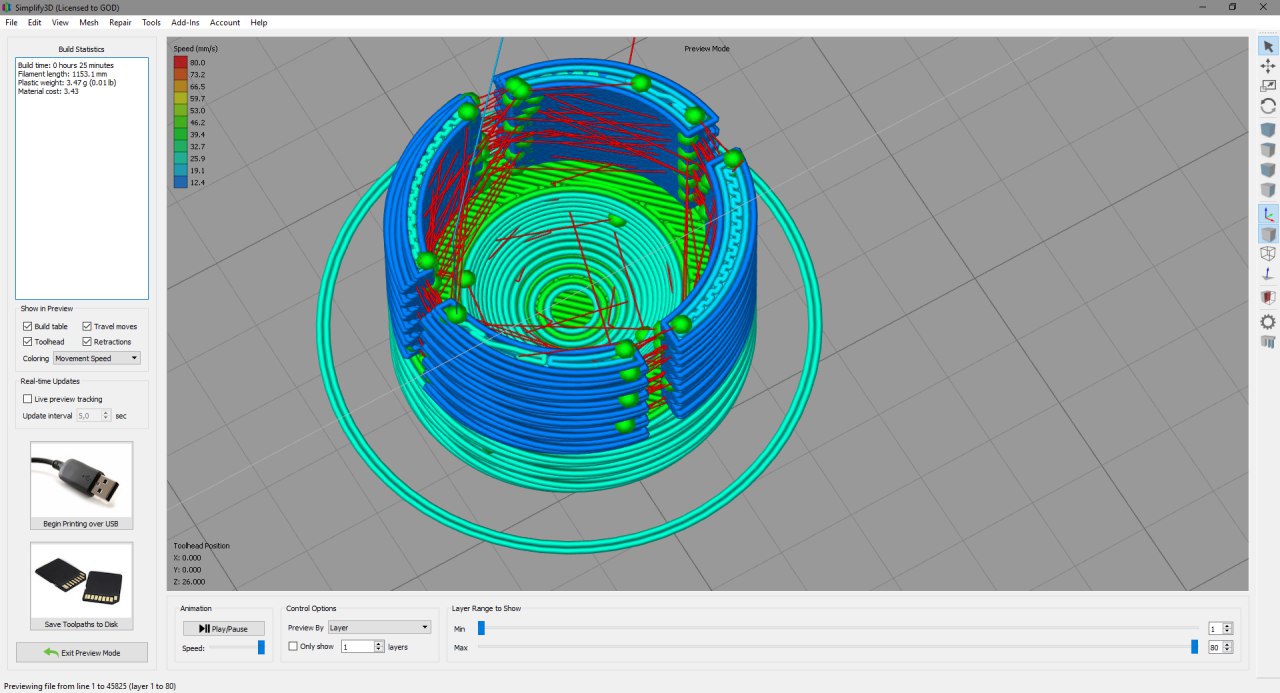Click the Max layer spinner arrows
This screenshot has width=1280, height=693.
pos(1228,647)
